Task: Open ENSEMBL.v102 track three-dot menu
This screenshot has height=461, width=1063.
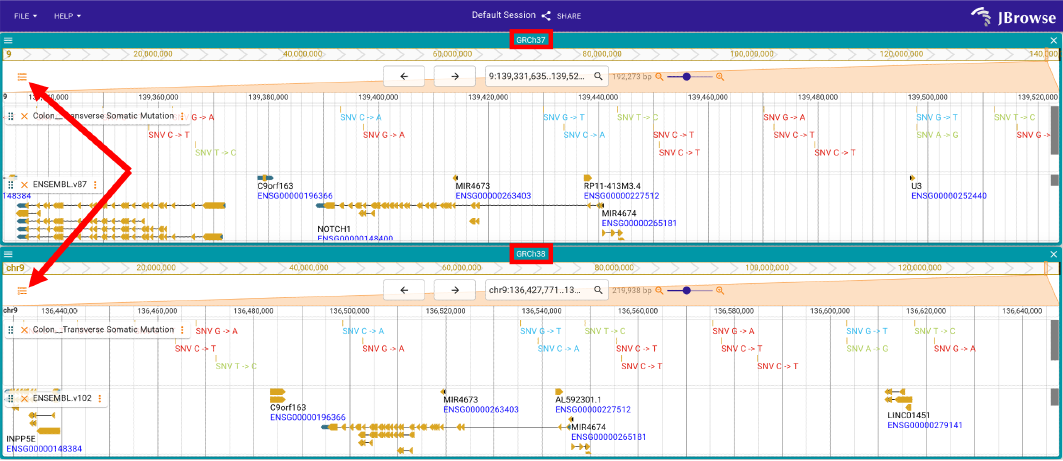Action: point(100,398)
